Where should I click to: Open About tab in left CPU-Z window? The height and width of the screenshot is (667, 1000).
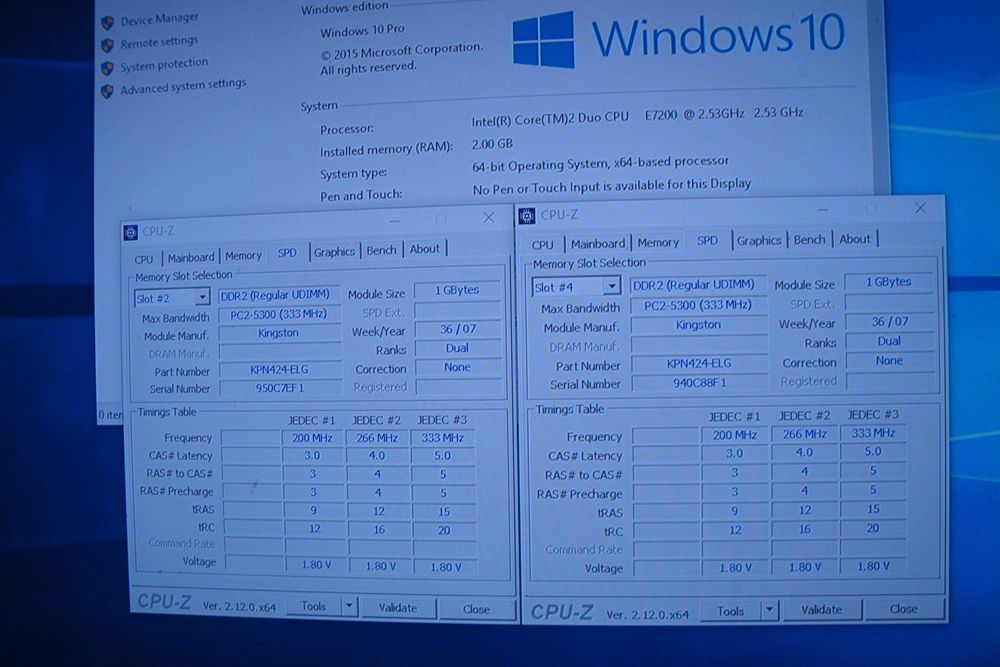point(424,249)
